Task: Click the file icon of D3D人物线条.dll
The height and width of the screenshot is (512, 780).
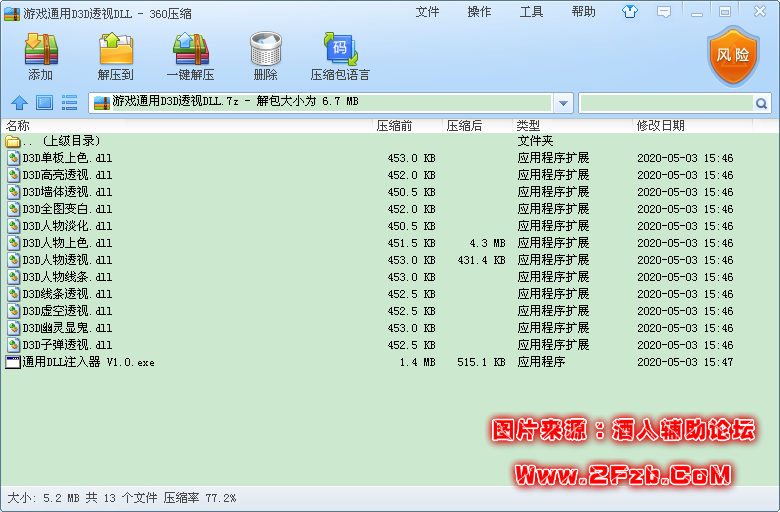Action: tap(13, 277)
